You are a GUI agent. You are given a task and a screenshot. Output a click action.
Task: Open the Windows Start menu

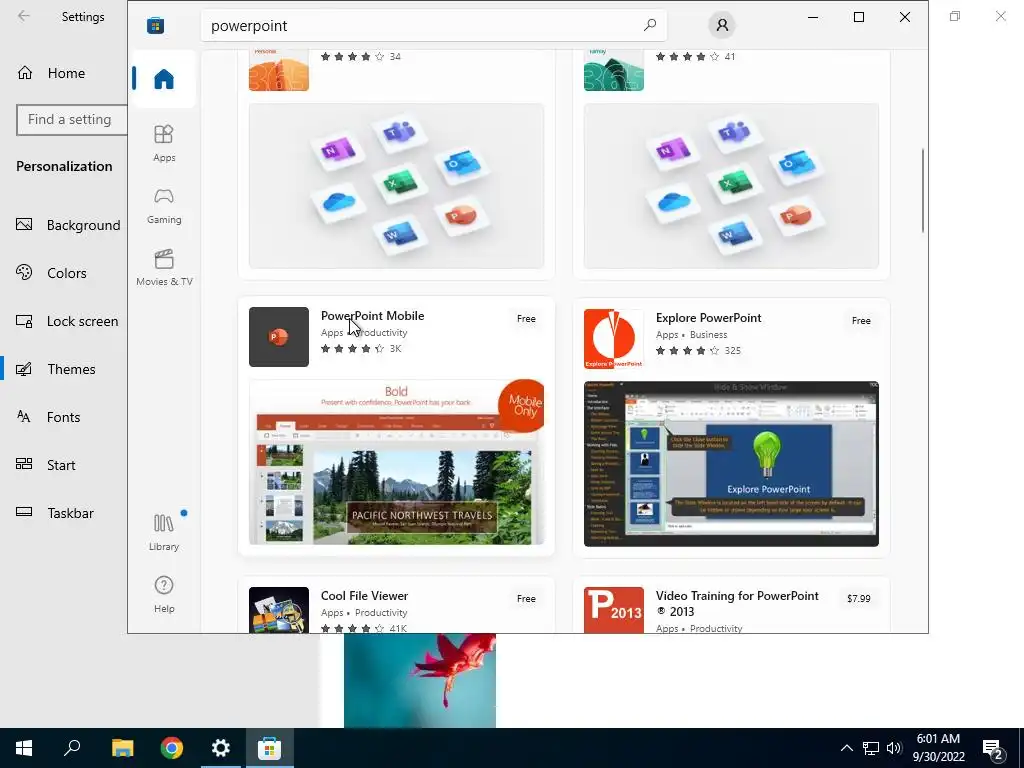pos(24,748)
